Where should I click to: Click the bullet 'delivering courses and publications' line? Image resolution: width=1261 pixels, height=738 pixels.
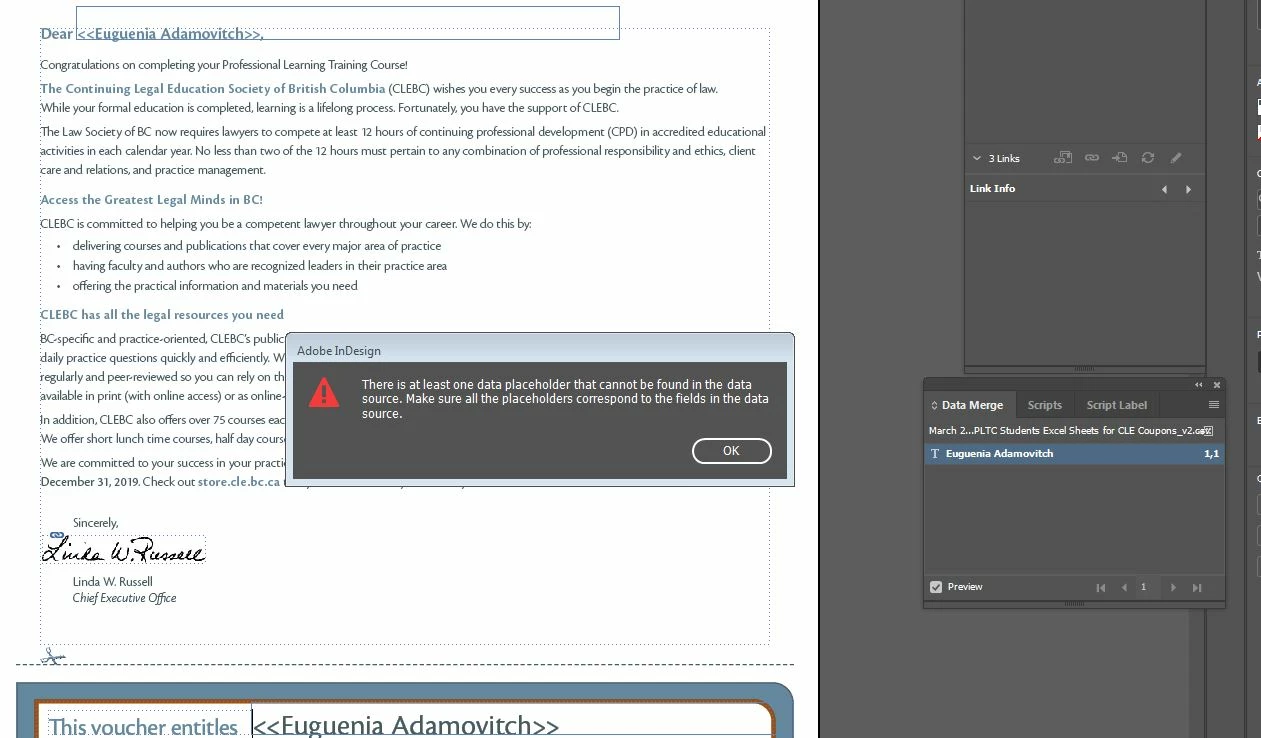[256, 246]
